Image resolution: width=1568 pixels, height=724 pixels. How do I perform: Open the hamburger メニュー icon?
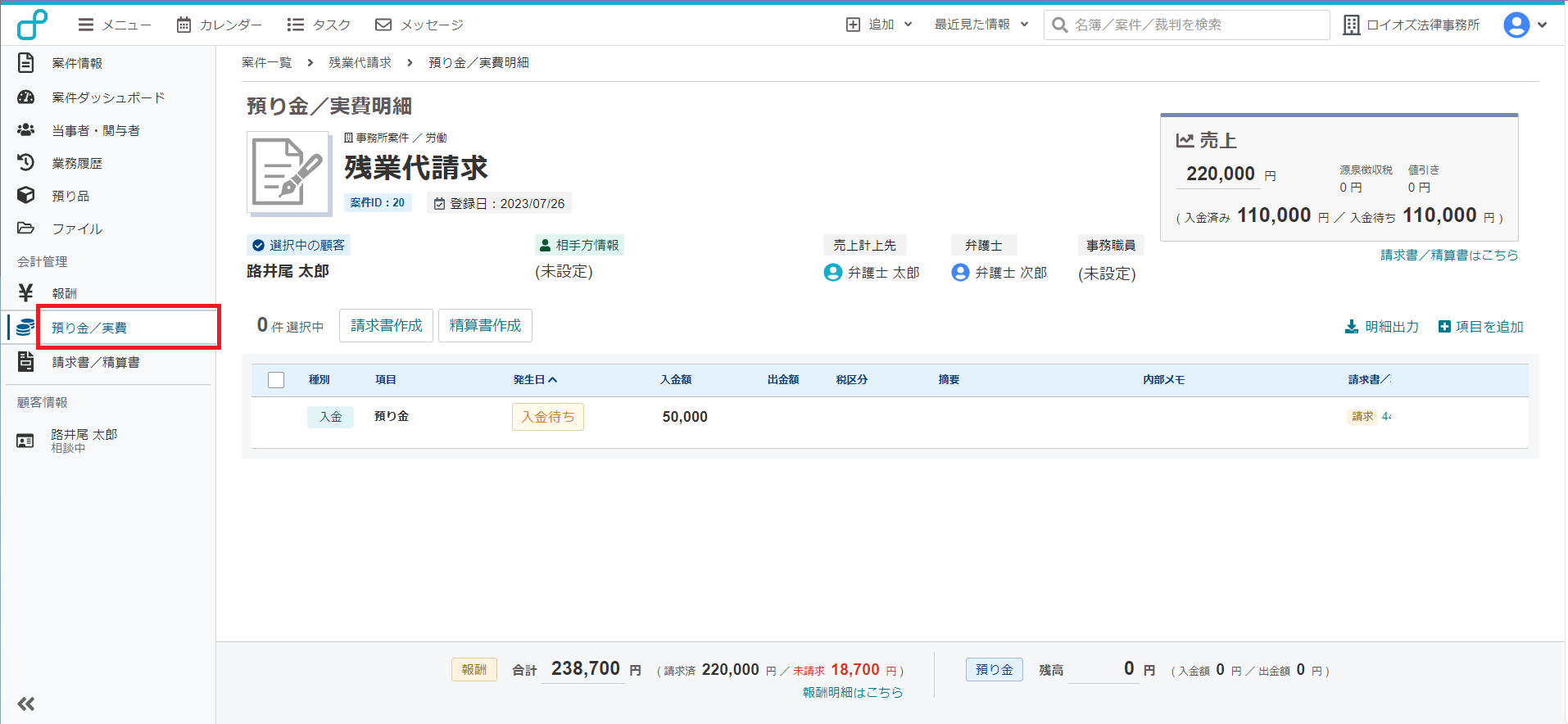point(86,25)
